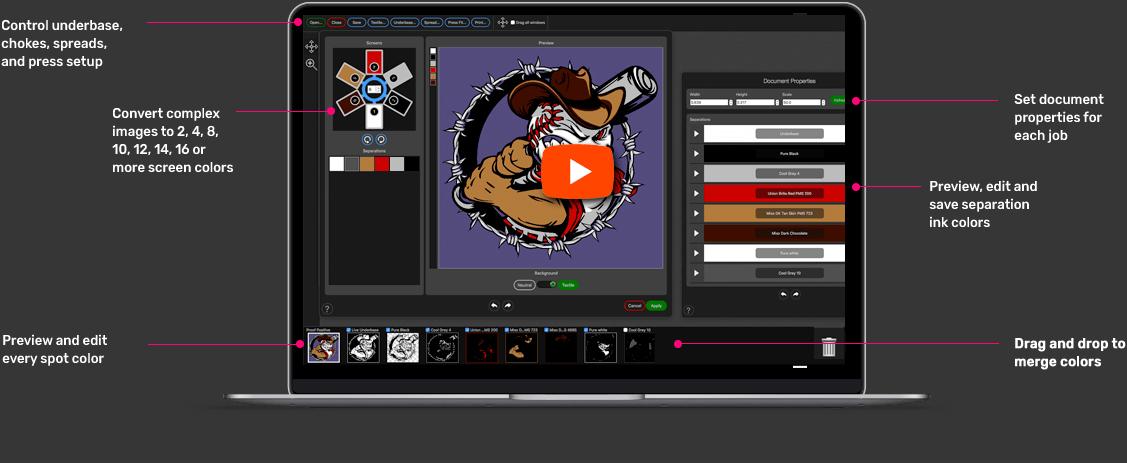Expand the Cool Grey 4 separation row
The image size is (1127, 463).
pyautogui.click(x=696, y=173)
